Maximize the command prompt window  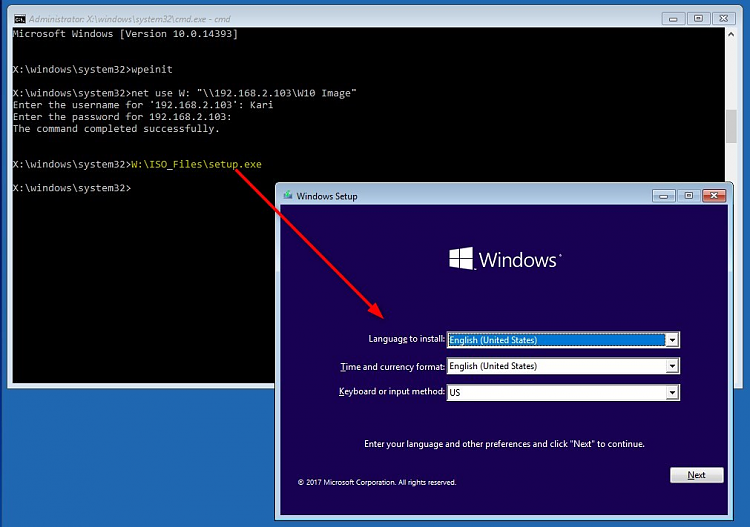(x=698, y=19)
